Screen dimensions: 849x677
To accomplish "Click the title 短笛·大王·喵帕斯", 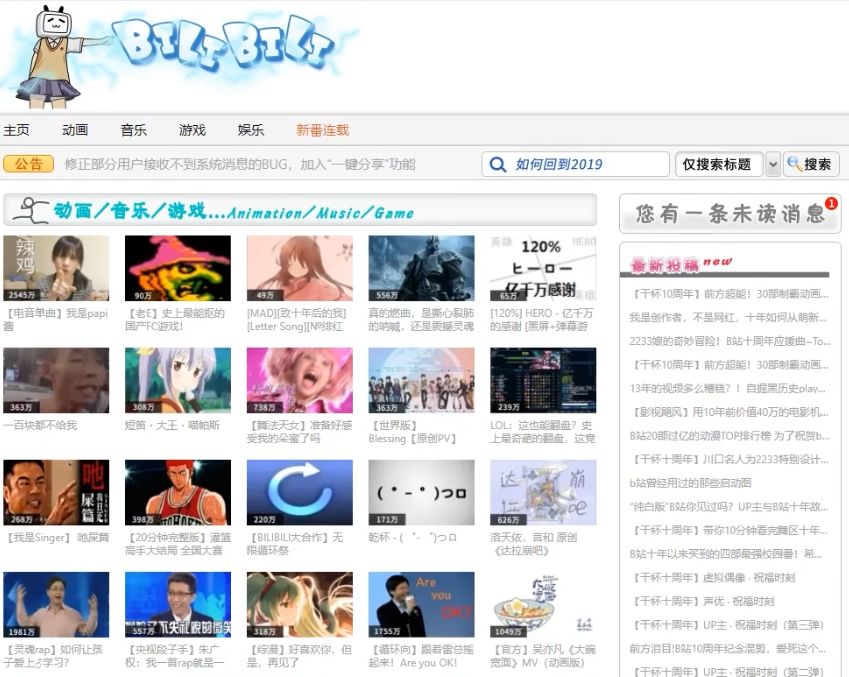I will (172, 425).
